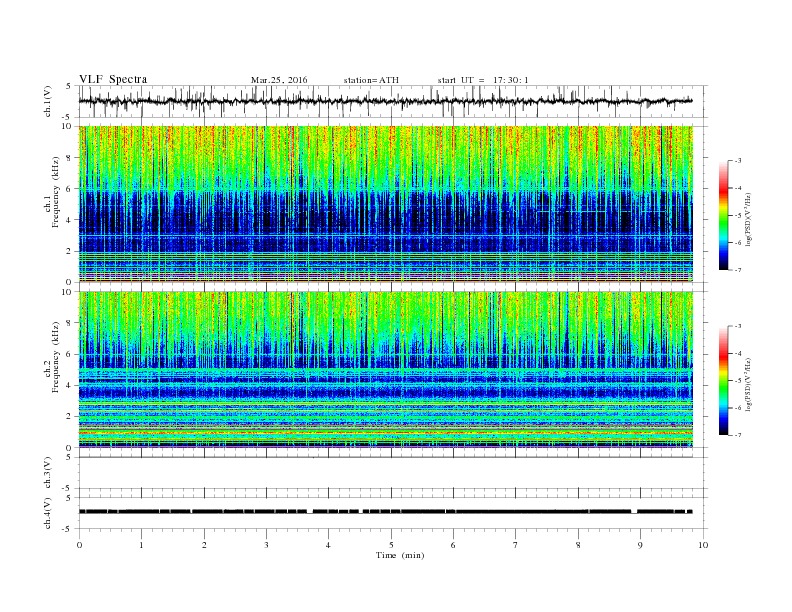Click the 'ch.1(V)' waveform axis label
The width and height of the screenshot is (792, 612).
pos(48,101)
